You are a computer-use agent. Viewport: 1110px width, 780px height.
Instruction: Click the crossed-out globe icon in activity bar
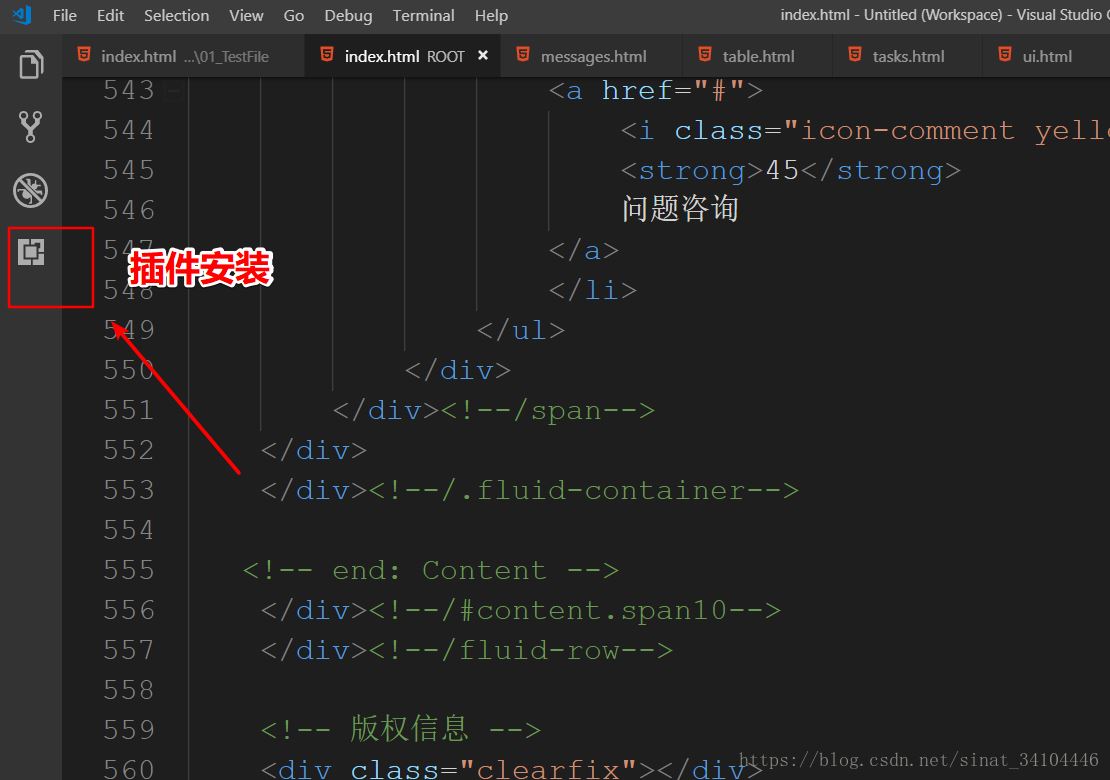[x=30, y=190]
